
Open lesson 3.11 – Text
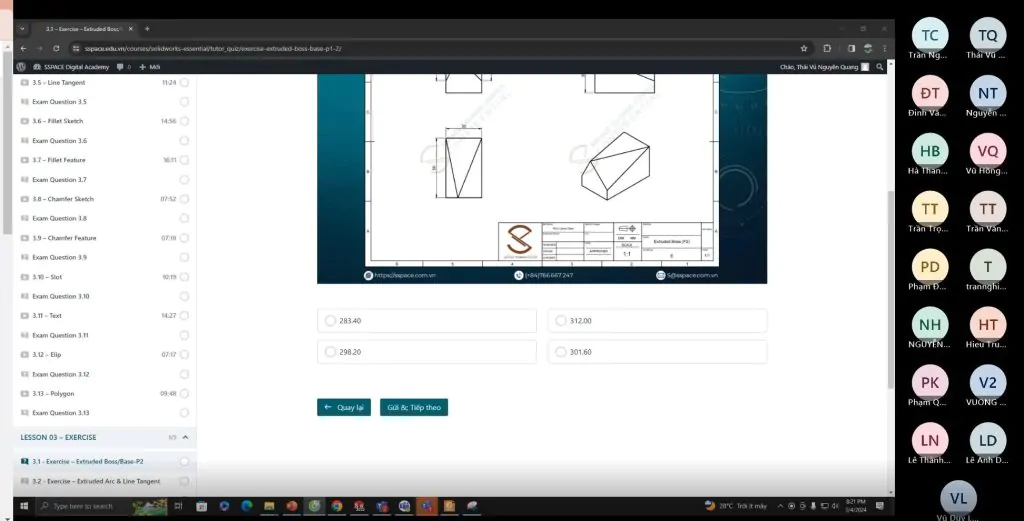click(47, 315)
